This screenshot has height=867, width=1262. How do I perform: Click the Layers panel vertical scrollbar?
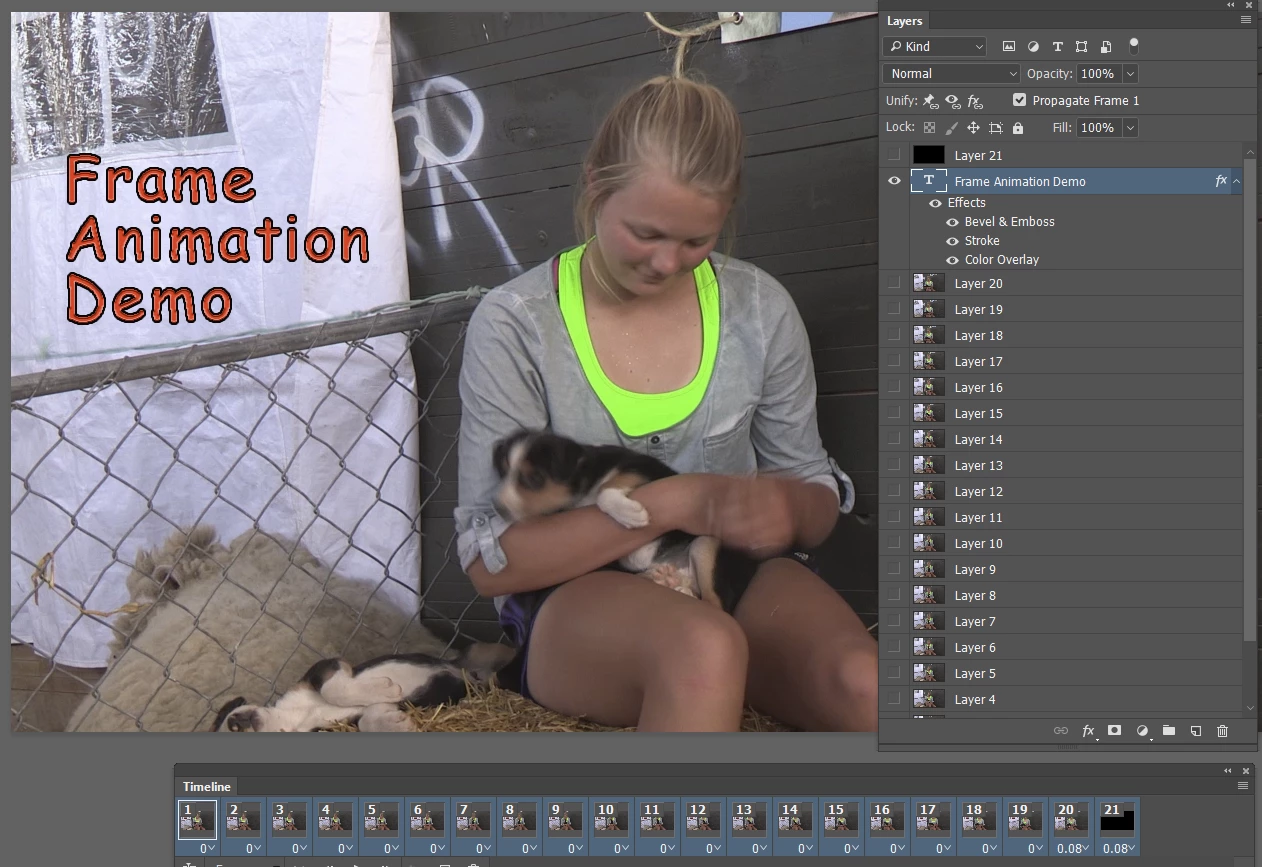point(1250,400)
